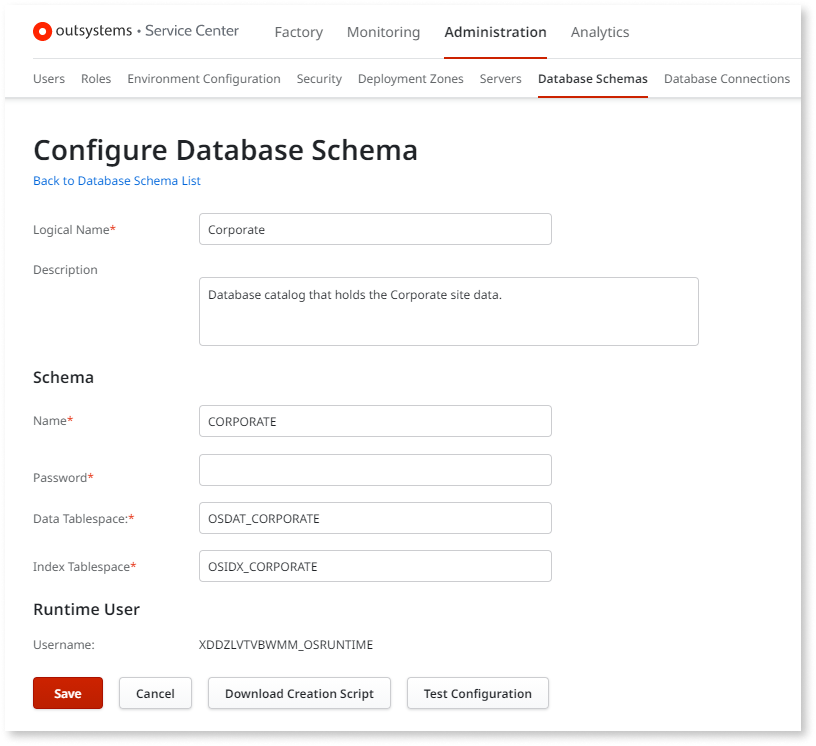Click the Password input field
The width and height of the screenshot is (816, 746).
click(374, 470)
